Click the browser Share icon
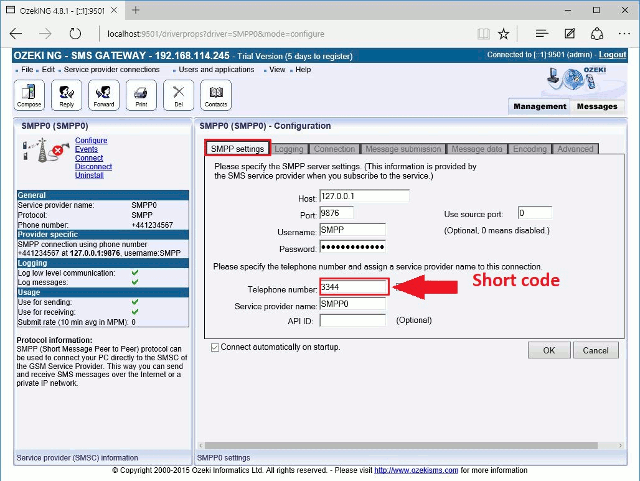This screenshot has width=640, height=481. click(x=597, y=34)
